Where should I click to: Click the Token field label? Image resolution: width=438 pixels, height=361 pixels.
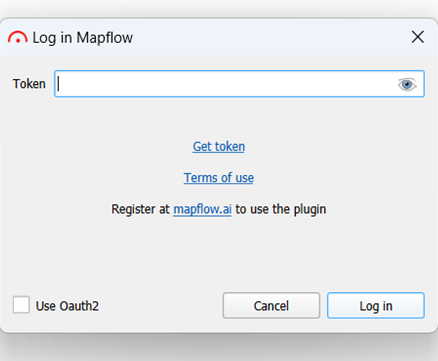(x=29, y=84)
